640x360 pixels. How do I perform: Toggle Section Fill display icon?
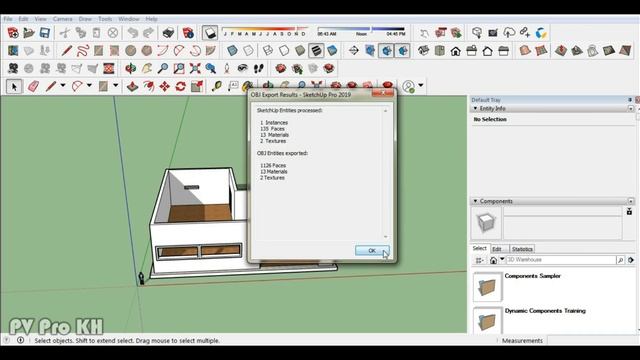[x=402, y=51]
